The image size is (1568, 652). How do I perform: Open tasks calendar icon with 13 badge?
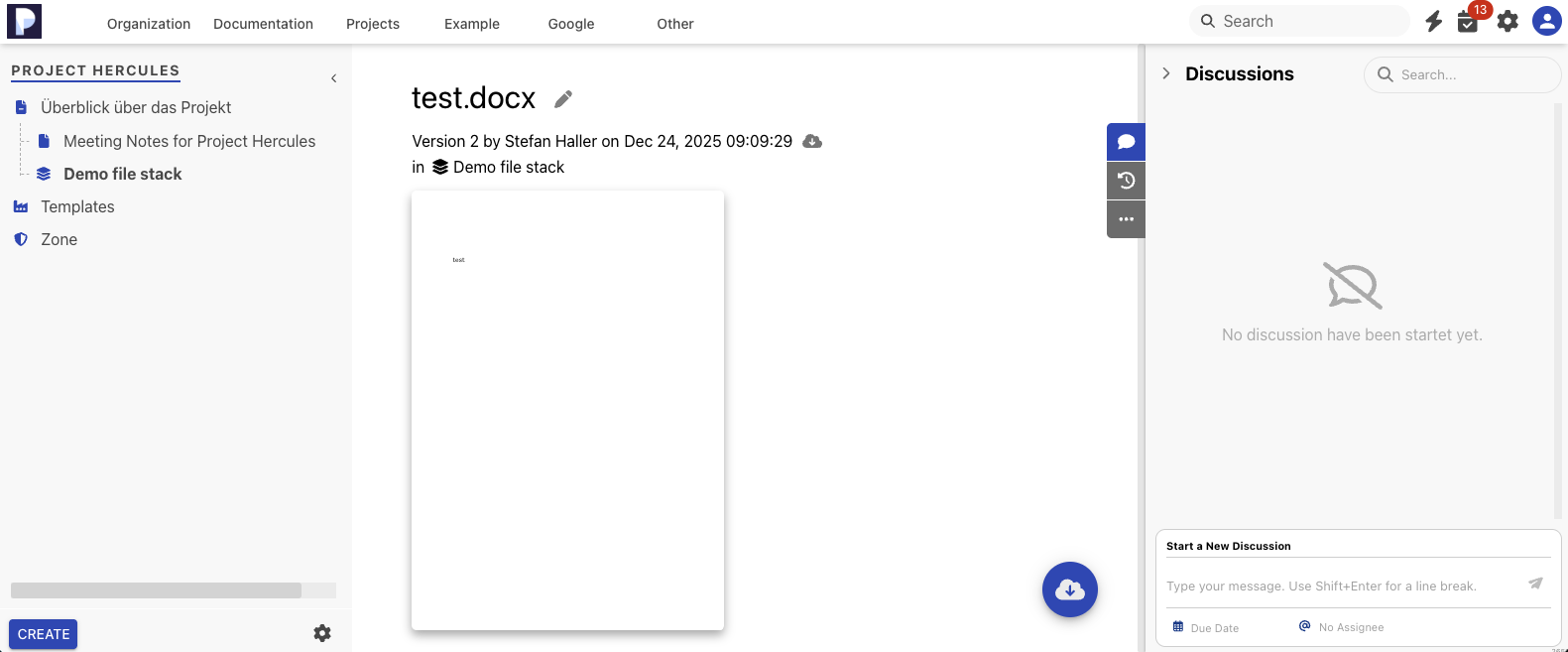[x=1468, y=21]
